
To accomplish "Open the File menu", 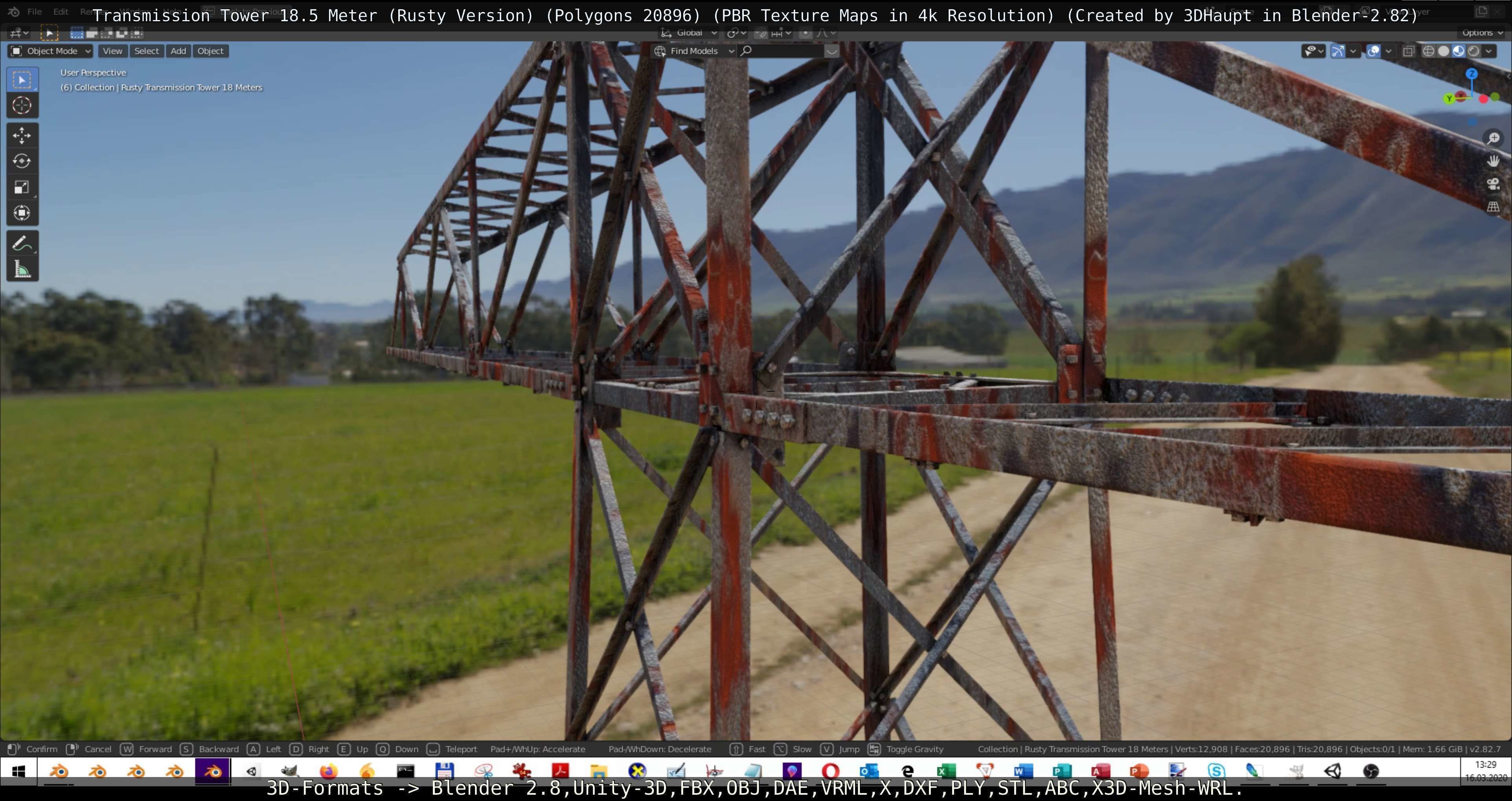I will click(x=35, y=11).
